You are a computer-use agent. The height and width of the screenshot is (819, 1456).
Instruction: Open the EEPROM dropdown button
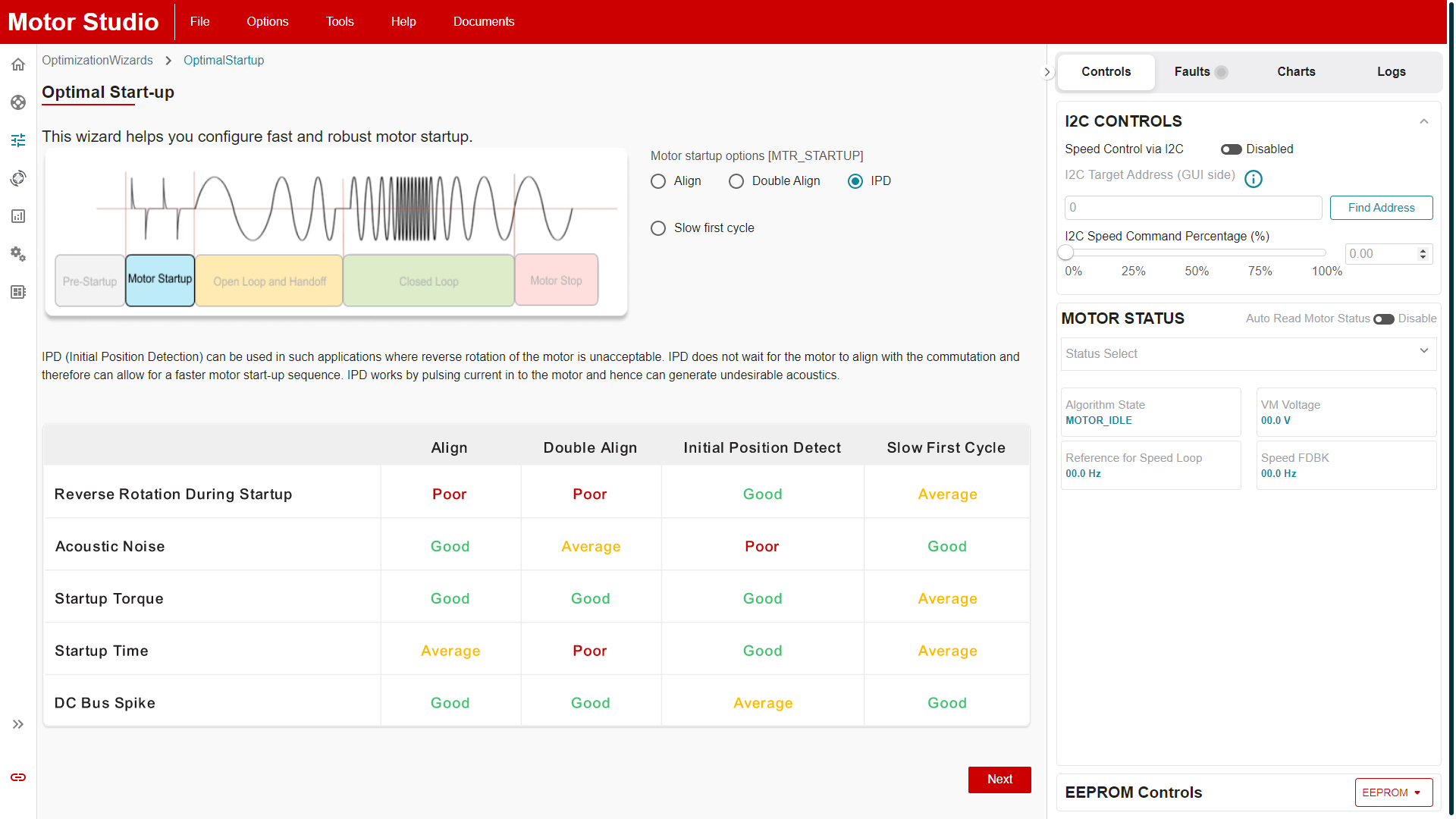click(x=1393, y=792)
